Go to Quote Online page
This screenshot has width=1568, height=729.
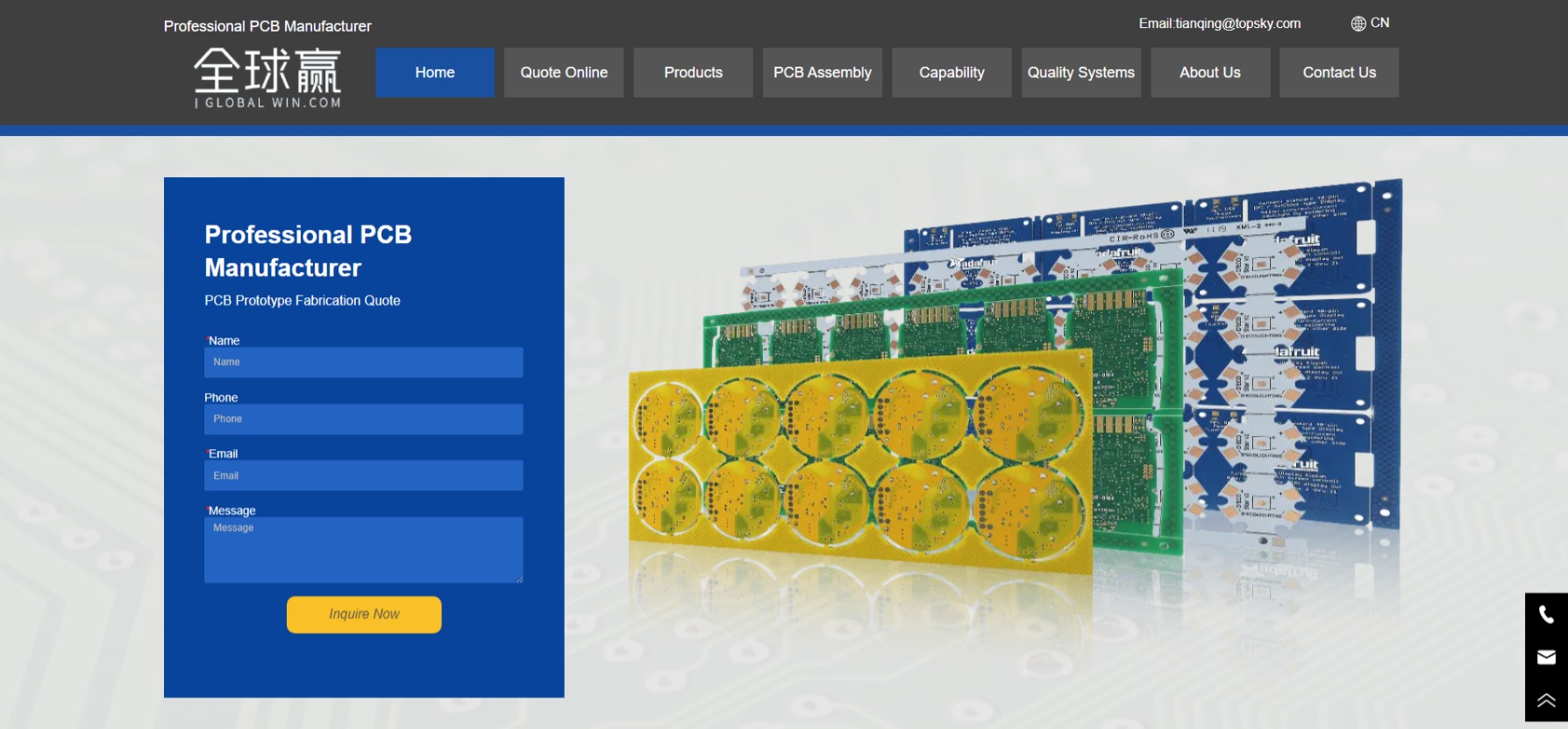(x=564, y=73)
